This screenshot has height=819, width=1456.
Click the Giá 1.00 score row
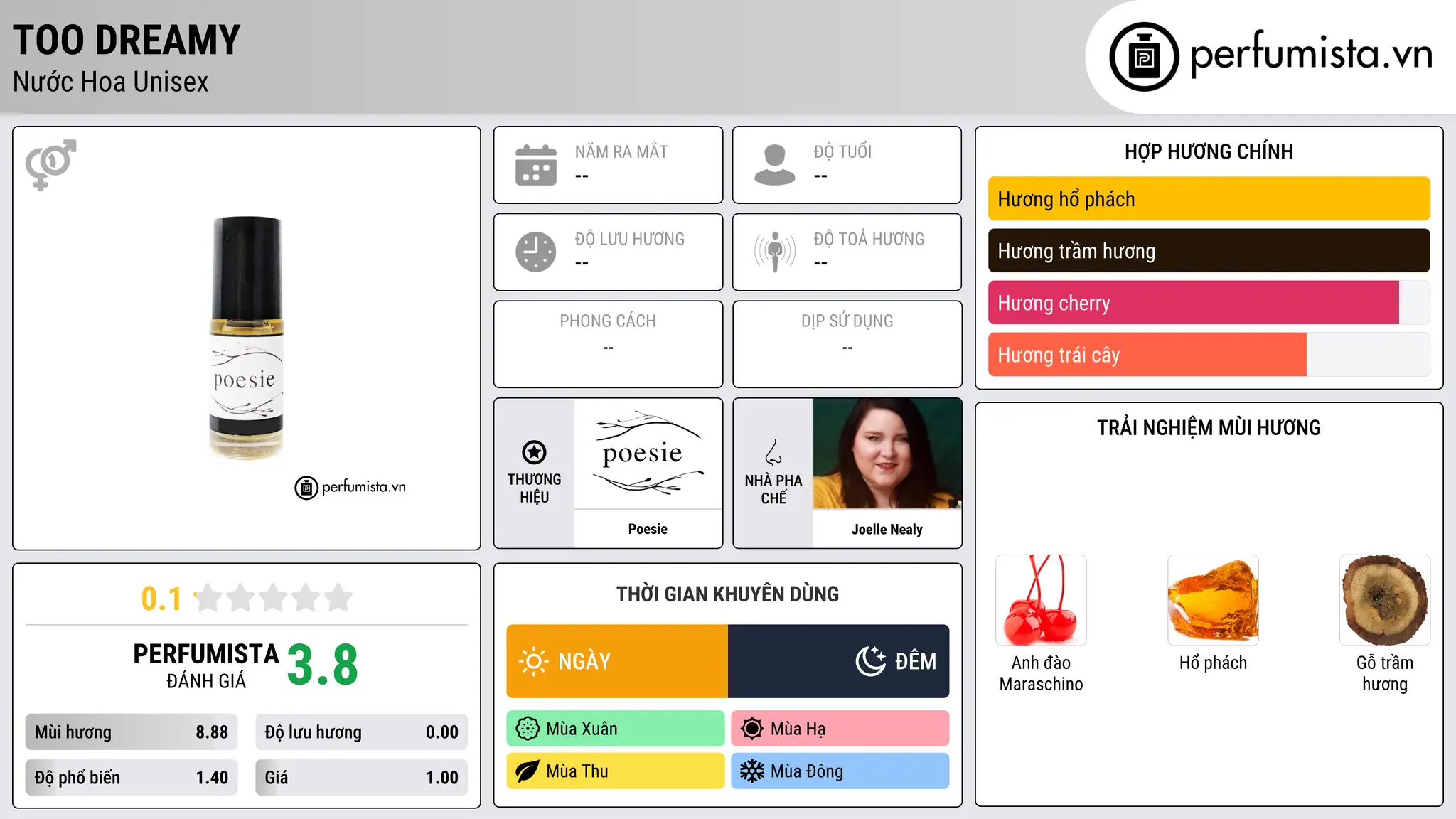click(x=361, y=778)
